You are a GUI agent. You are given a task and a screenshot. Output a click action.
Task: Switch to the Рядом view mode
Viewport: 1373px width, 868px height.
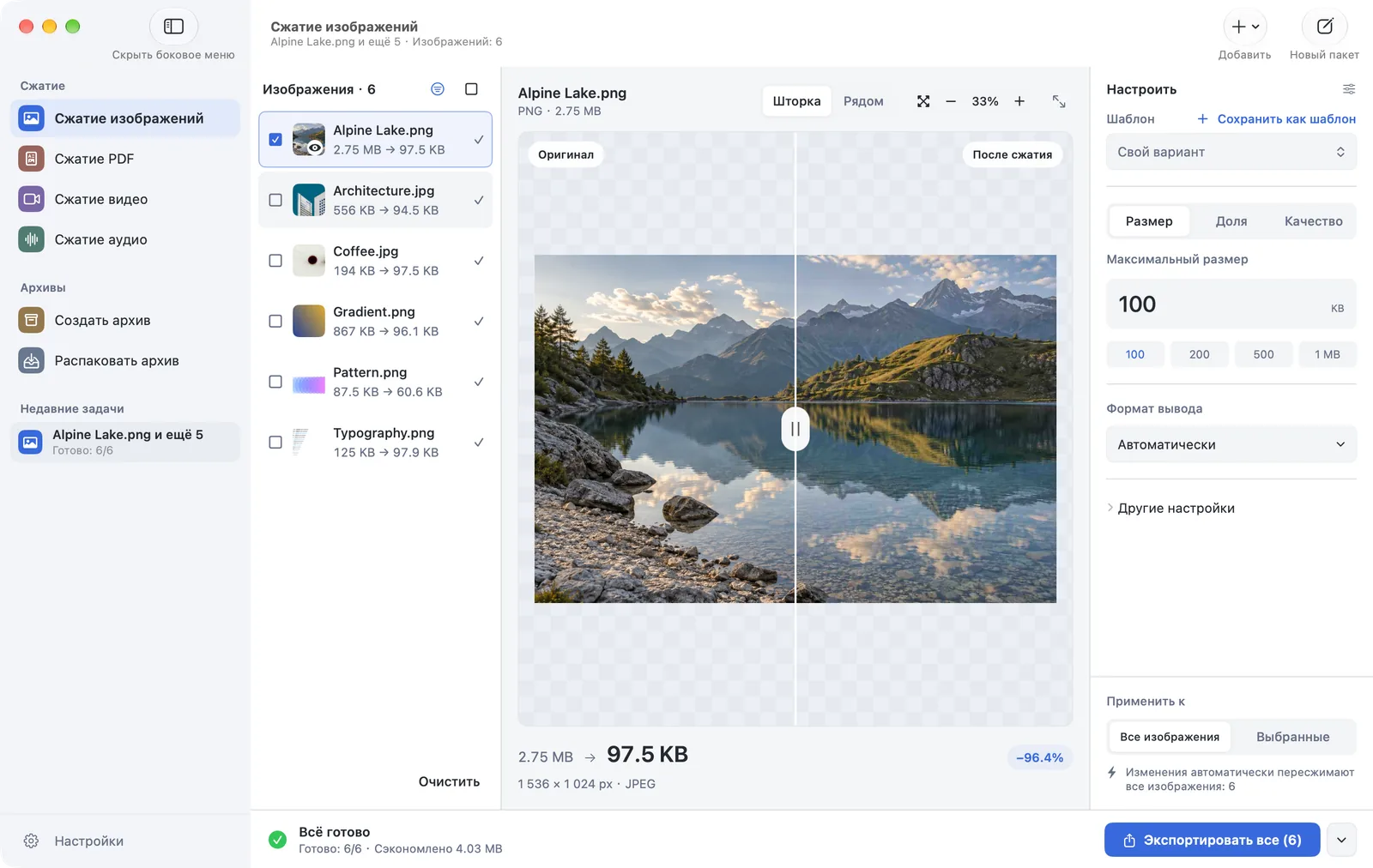pos(863,101)
